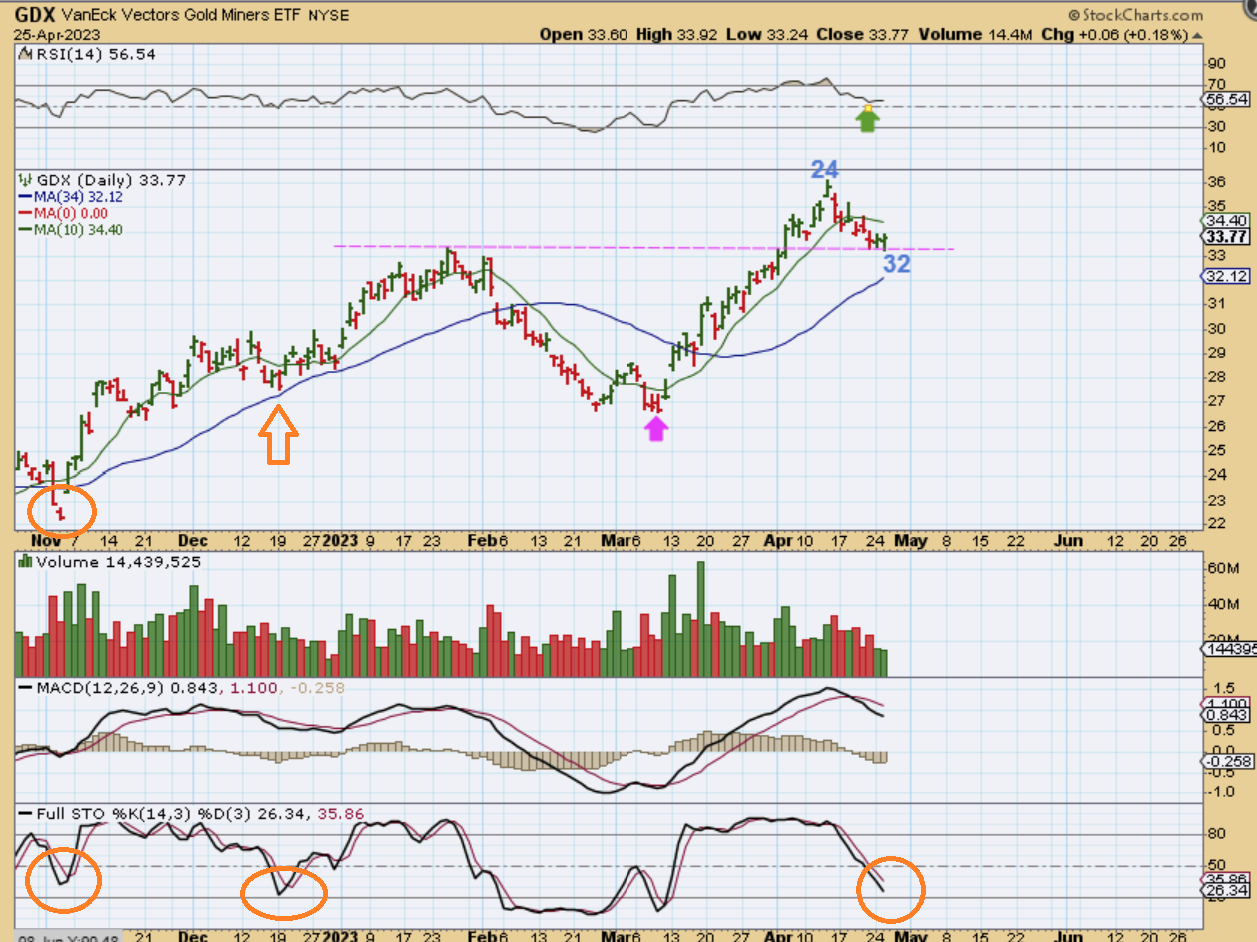Image resolution: width=1257 pixels, height=942 pixels.
Task: Click the candlestick marker icon beside GDX (Daily)
Action: (24, 180)
